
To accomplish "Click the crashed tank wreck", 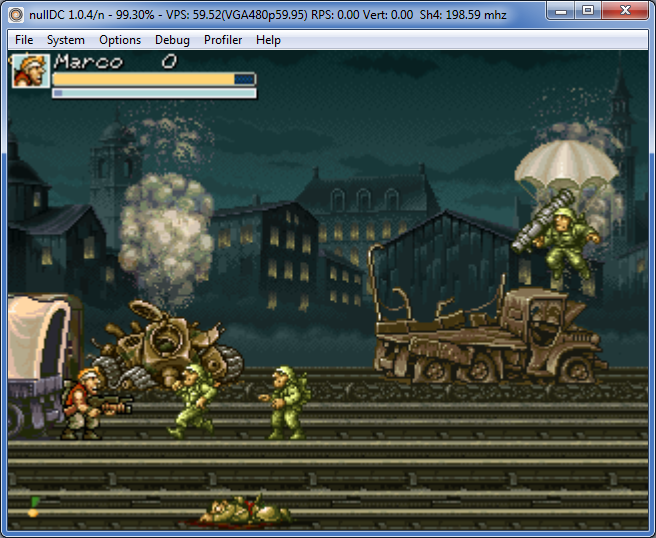I will (167, 345).
